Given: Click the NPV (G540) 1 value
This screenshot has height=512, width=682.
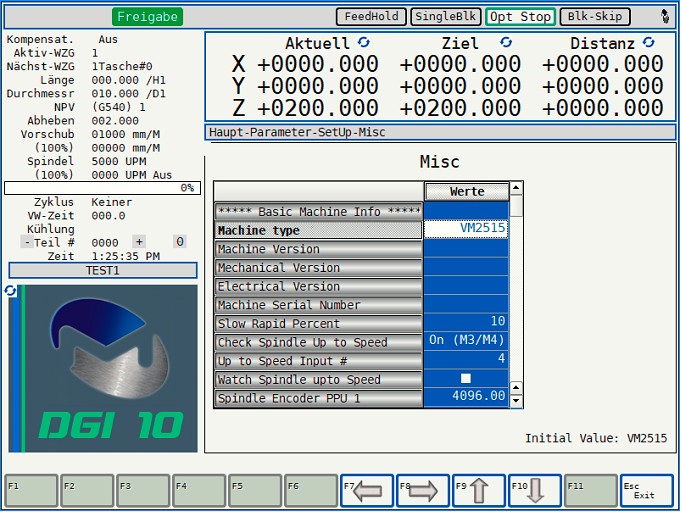Looking at the screenshot, I should coord(118,107).
